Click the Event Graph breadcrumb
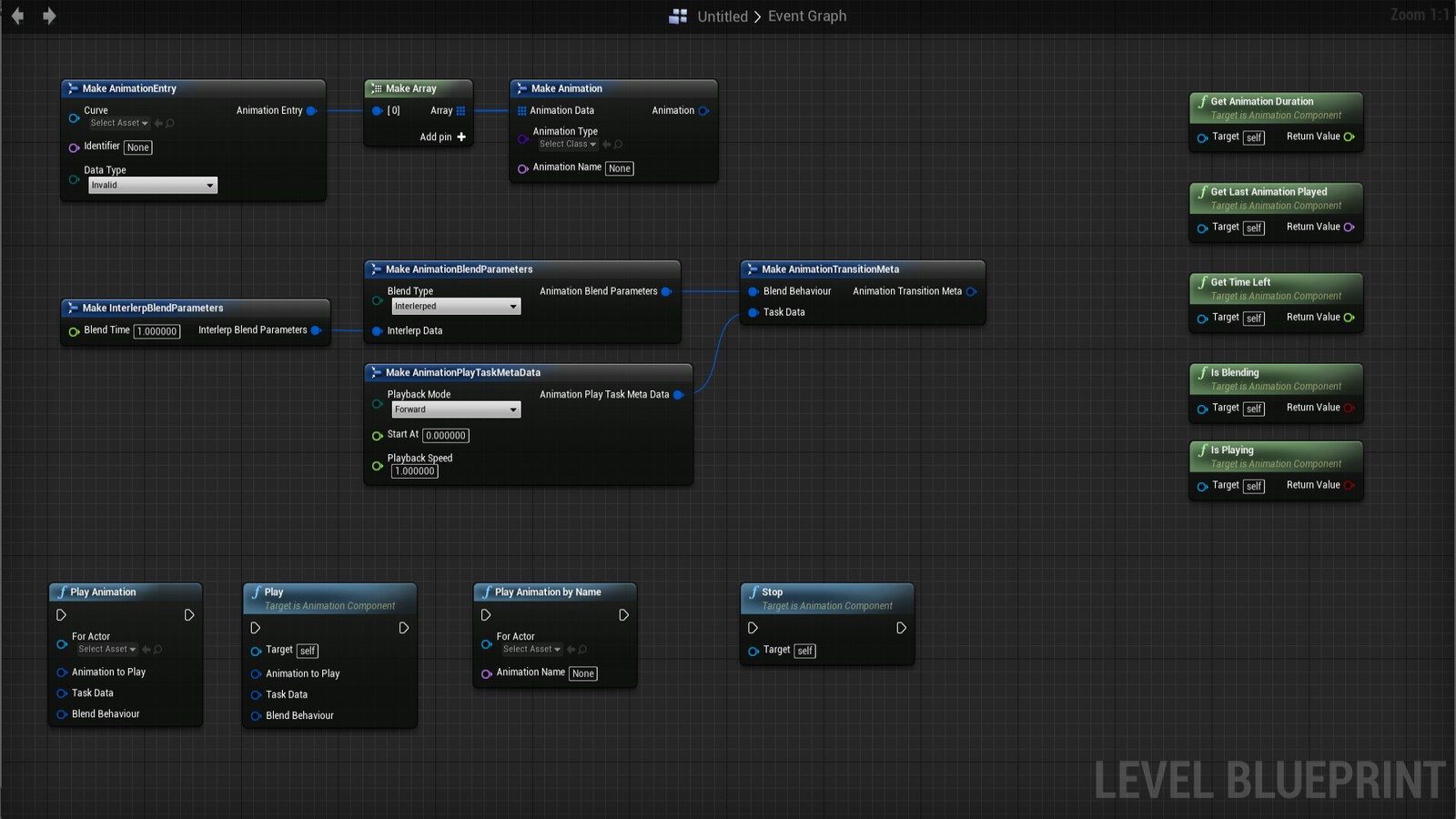1456x819 pixels. [806, 15]
